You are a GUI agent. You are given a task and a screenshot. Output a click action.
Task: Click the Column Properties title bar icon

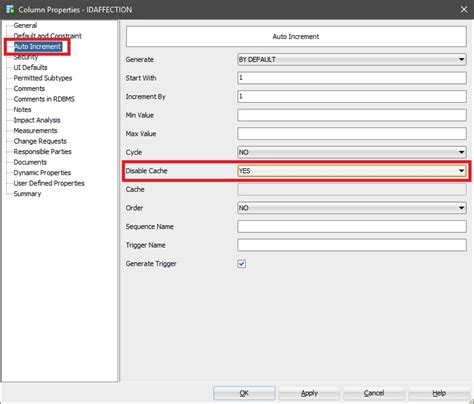10,9
